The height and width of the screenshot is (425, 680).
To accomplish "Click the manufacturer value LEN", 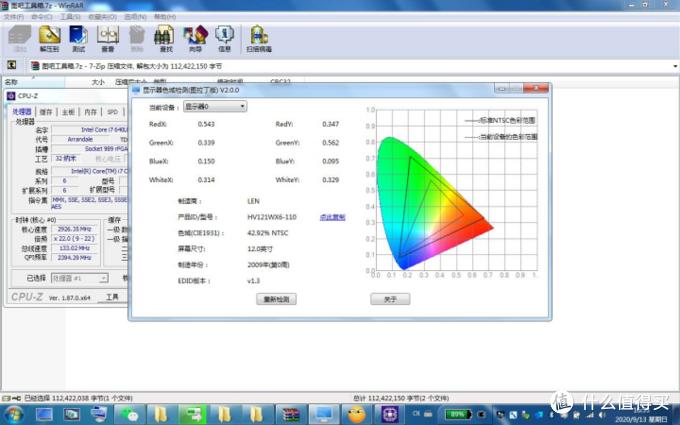I will 253,201.
